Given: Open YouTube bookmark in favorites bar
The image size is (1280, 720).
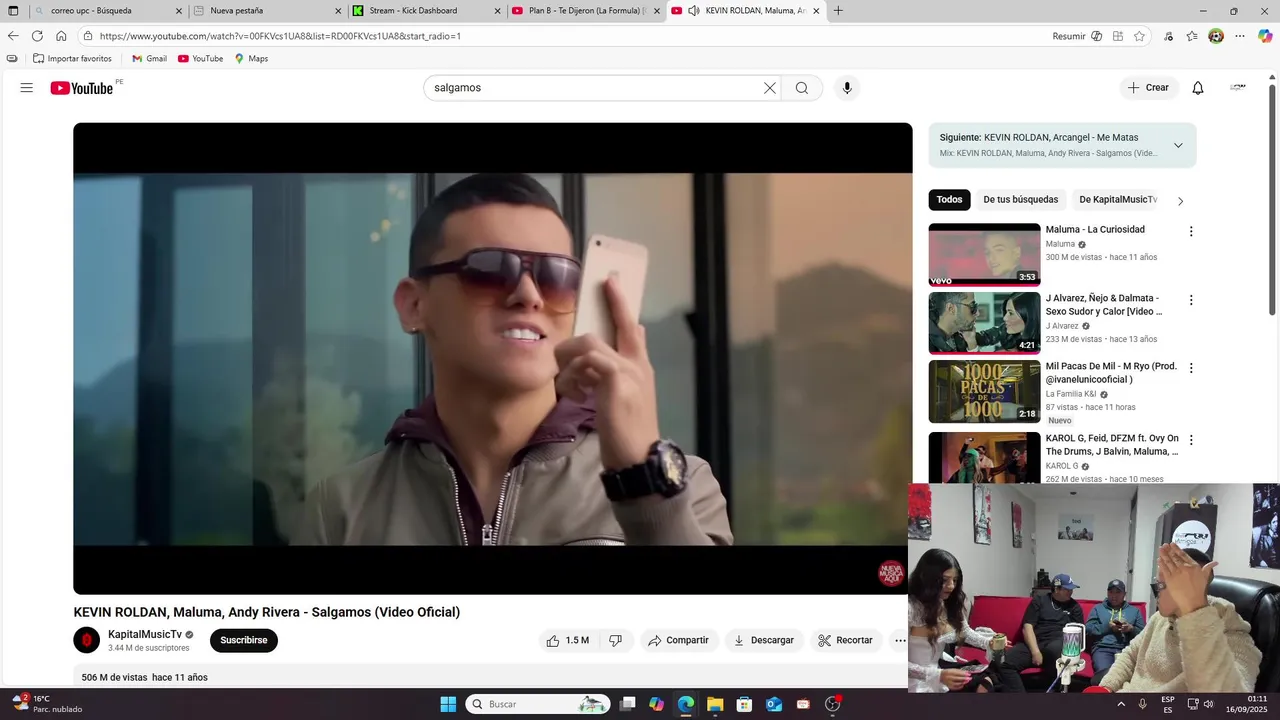Looking at the screenshot, I should point(200,59).
